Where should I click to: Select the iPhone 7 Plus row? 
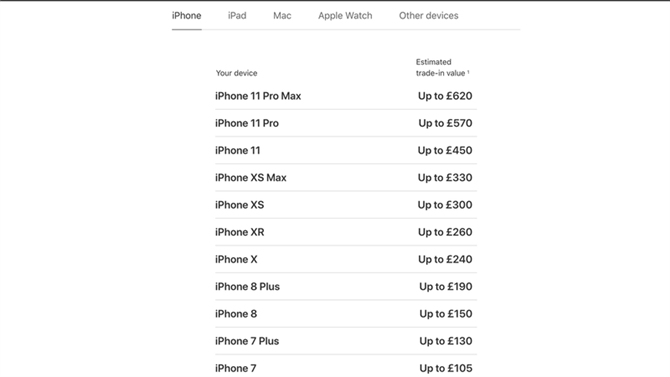(x=346, y=342)
